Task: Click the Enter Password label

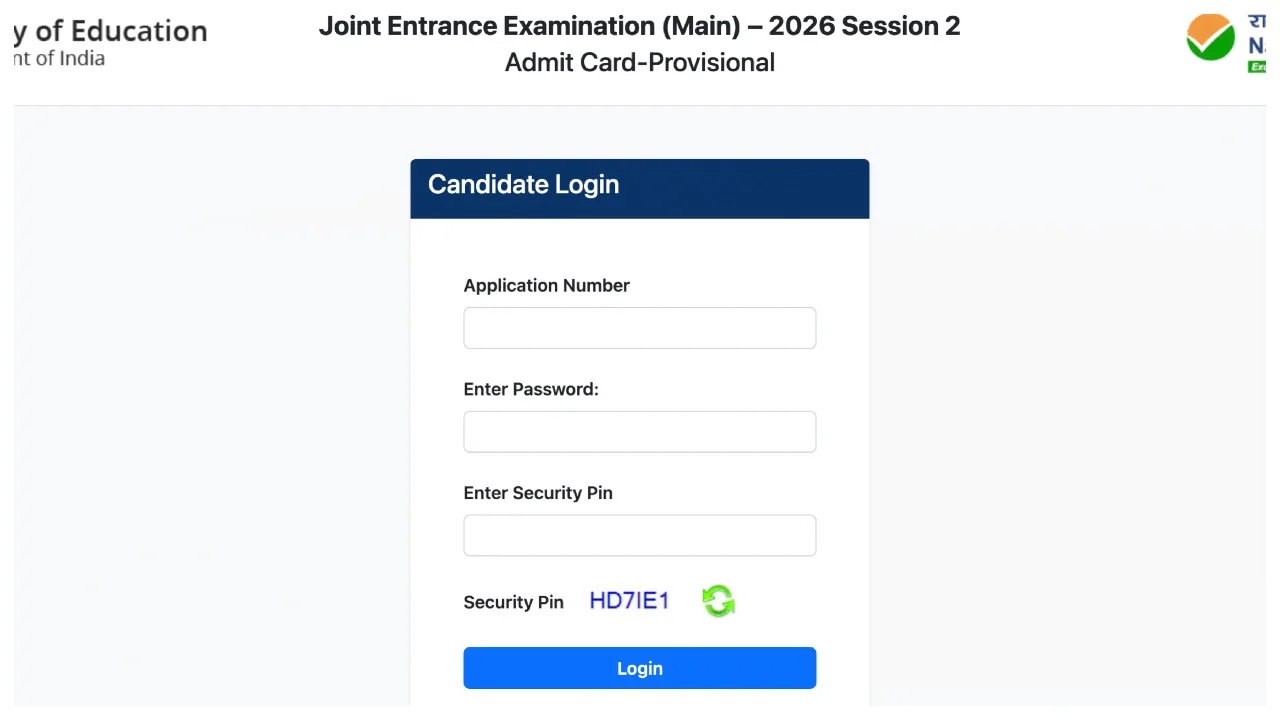Action: (x=531, y=389)
